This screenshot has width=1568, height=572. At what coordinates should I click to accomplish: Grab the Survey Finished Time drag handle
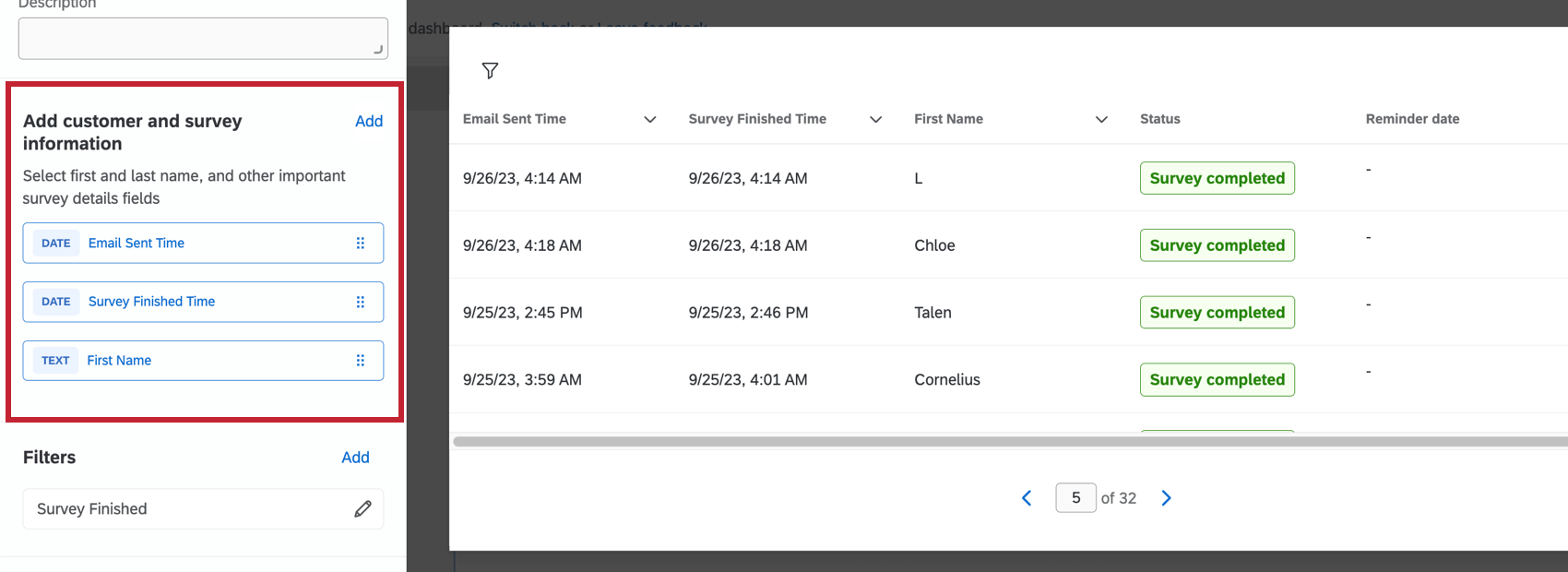pyautogui.click(x=361, y=302)
